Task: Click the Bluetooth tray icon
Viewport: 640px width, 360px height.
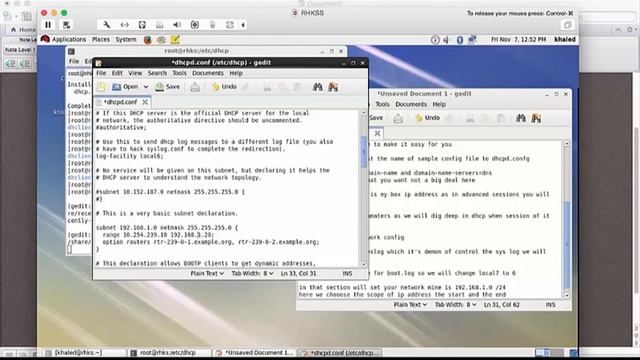Action: tap(460, 40)
